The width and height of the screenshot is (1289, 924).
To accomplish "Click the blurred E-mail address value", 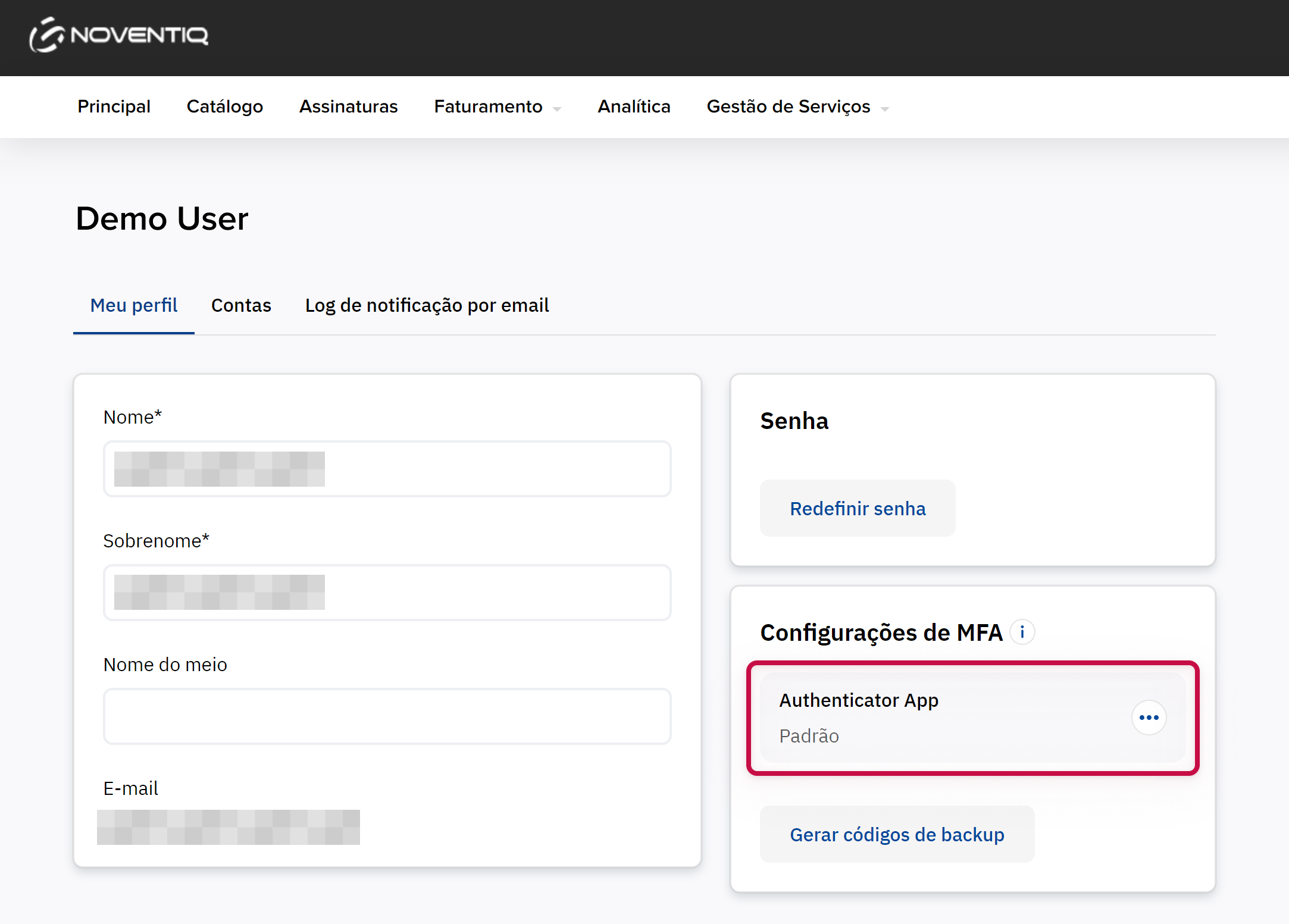I will [x=229, y=827].
